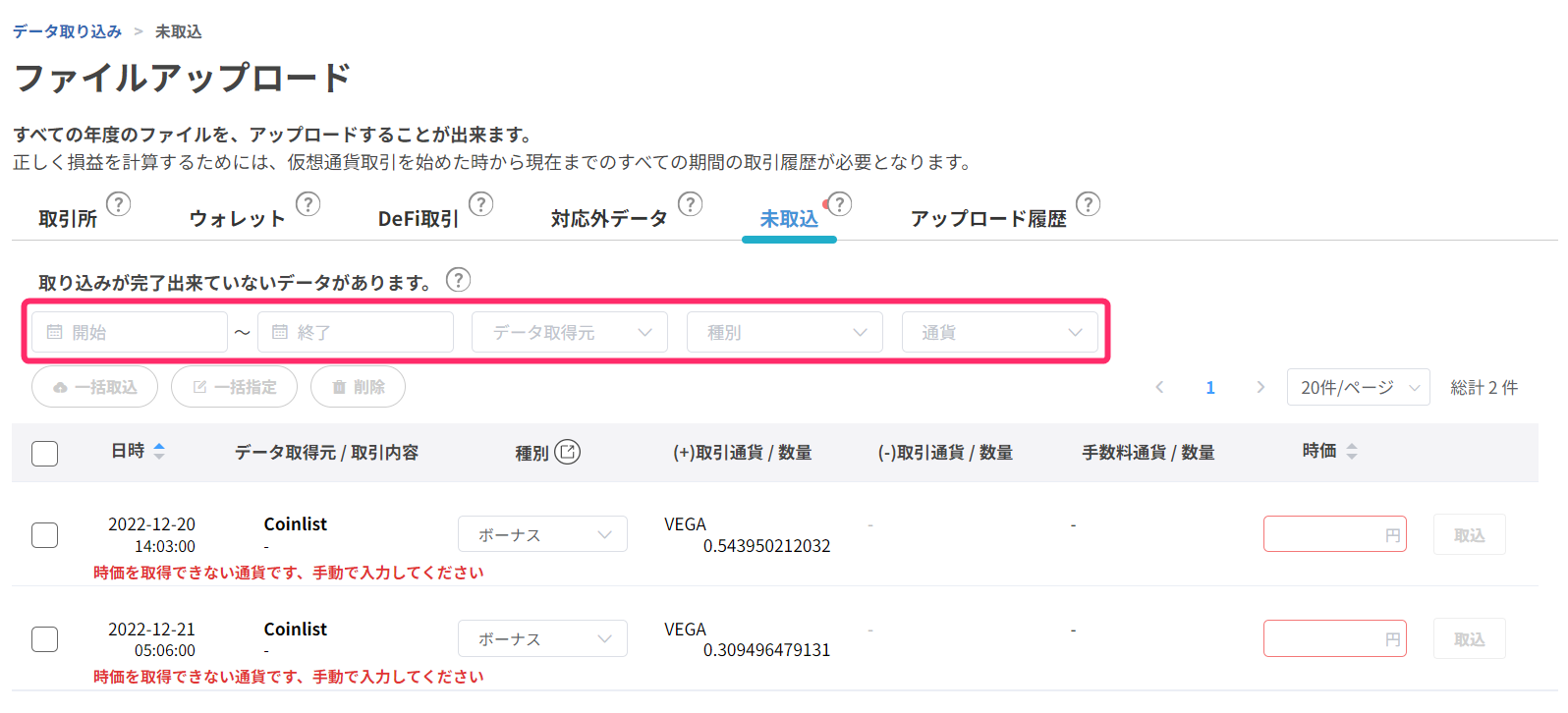Image resolution: width=1568 pixels, height=713 pixels.
Task: Open help icon beside 取り込みが完了出来ていないデータ message
Action: click(x=458, y=280)
